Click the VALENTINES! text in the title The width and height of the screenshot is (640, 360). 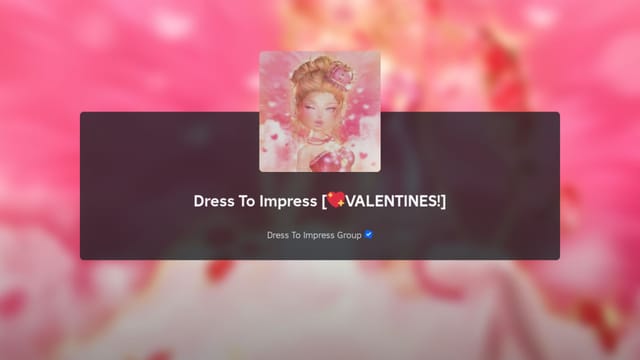393,201
